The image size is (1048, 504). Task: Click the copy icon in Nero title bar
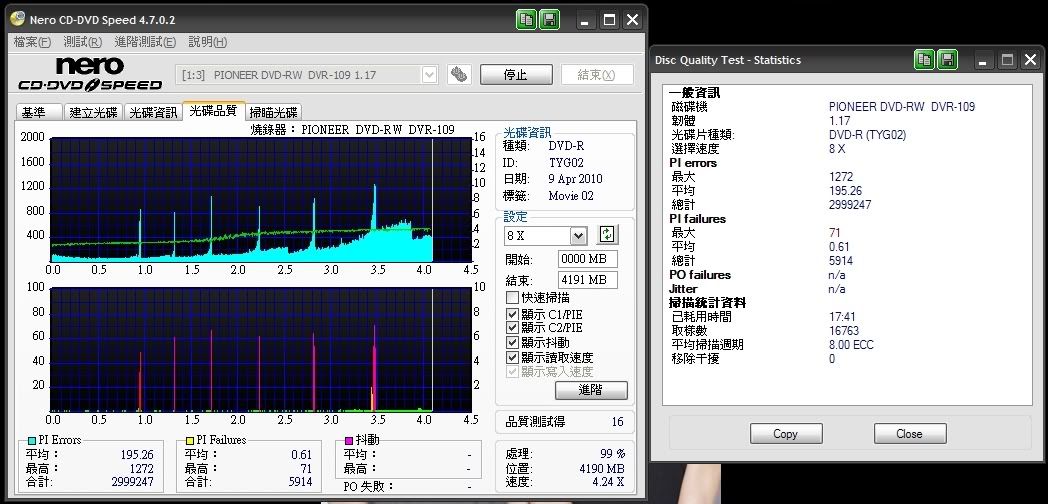click(x=527, y=19)
